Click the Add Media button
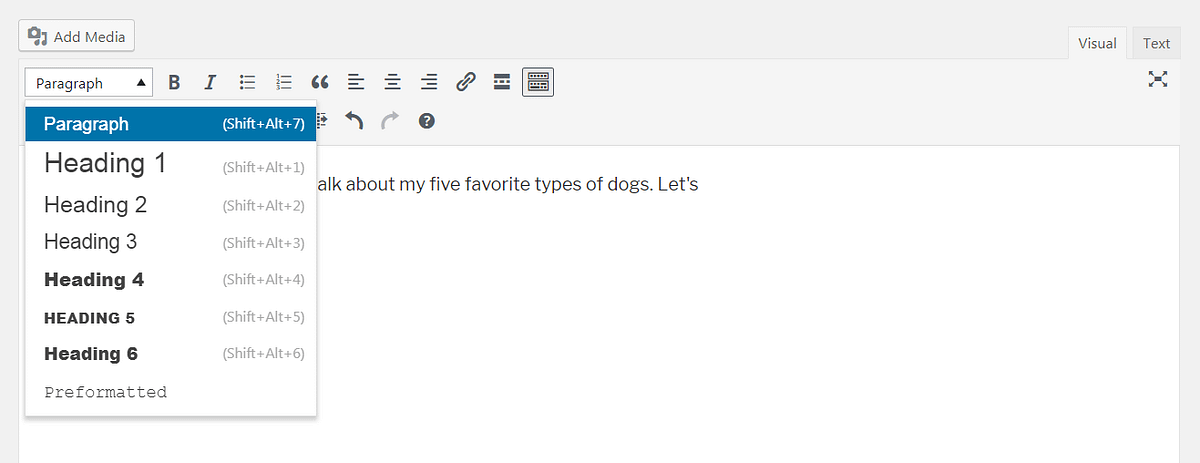Image resolution: width=1200 pixels, height=463 pixels. tap(77, 37)
